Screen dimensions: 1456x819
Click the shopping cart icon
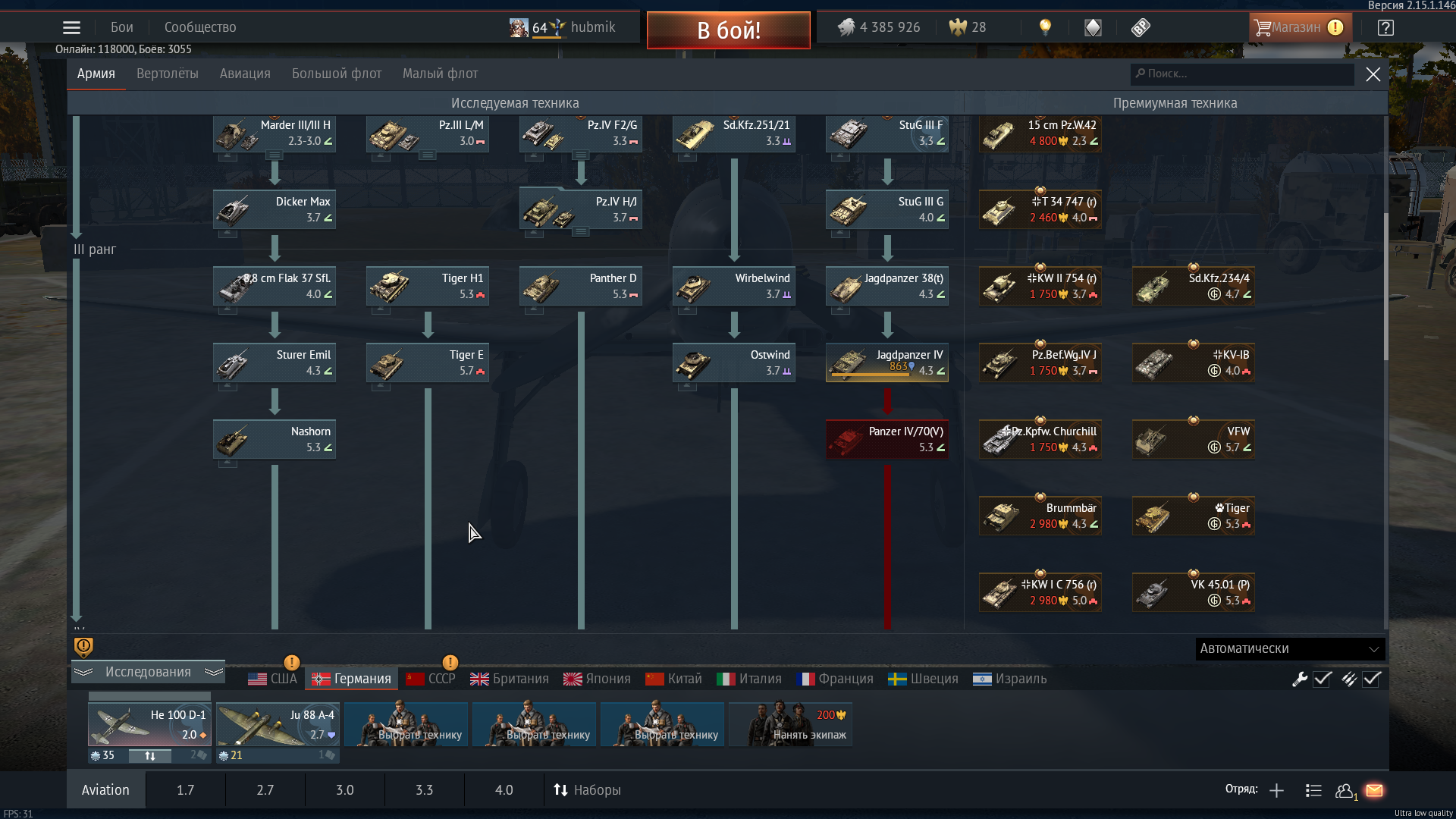[x=1262, y=28]
